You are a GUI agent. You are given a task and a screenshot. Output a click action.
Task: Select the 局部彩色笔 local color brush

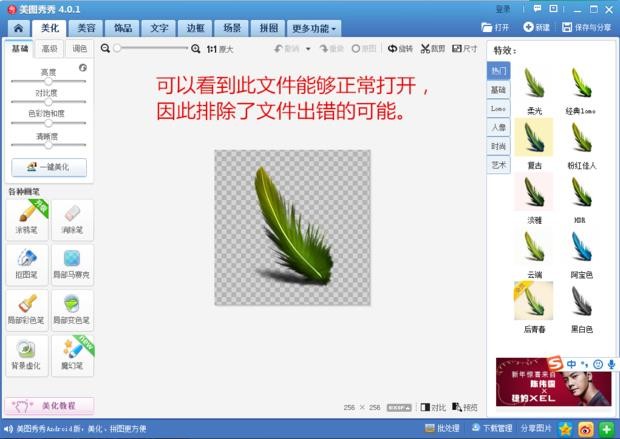[x=27, y=309]
